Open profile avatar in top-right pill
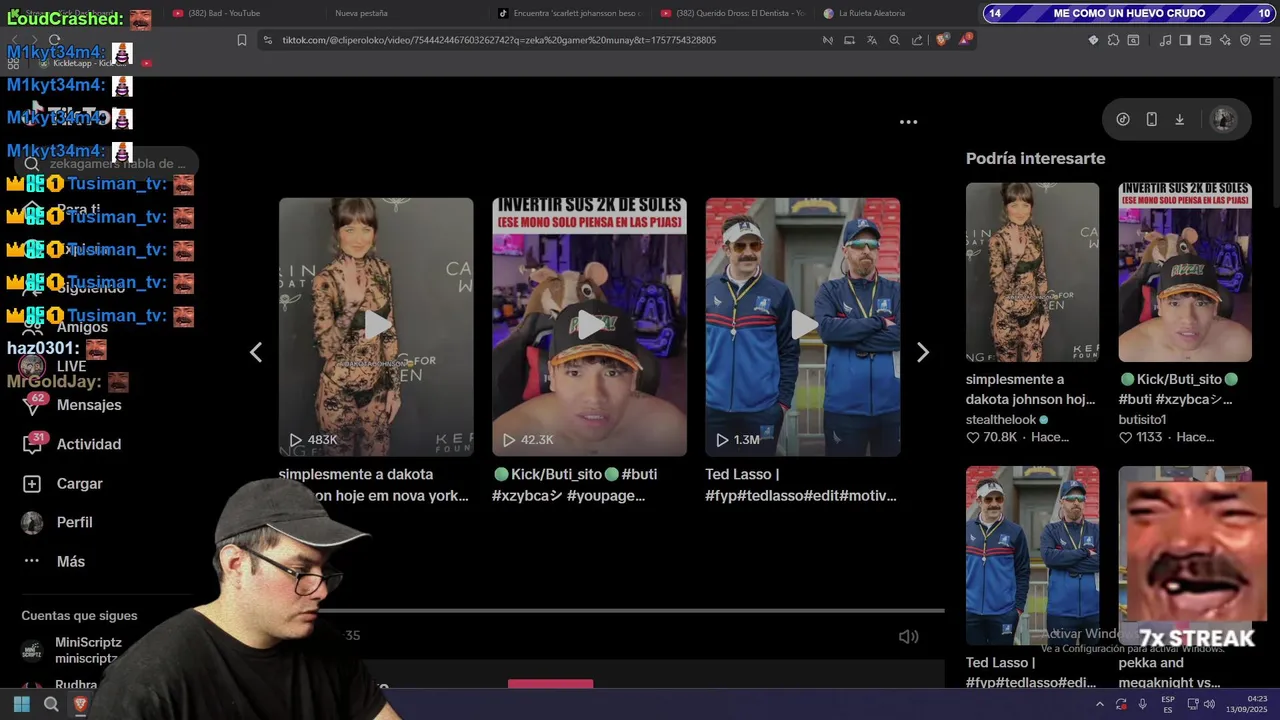The height and width of the screenshot is (720, 1280). (1223, 119)
